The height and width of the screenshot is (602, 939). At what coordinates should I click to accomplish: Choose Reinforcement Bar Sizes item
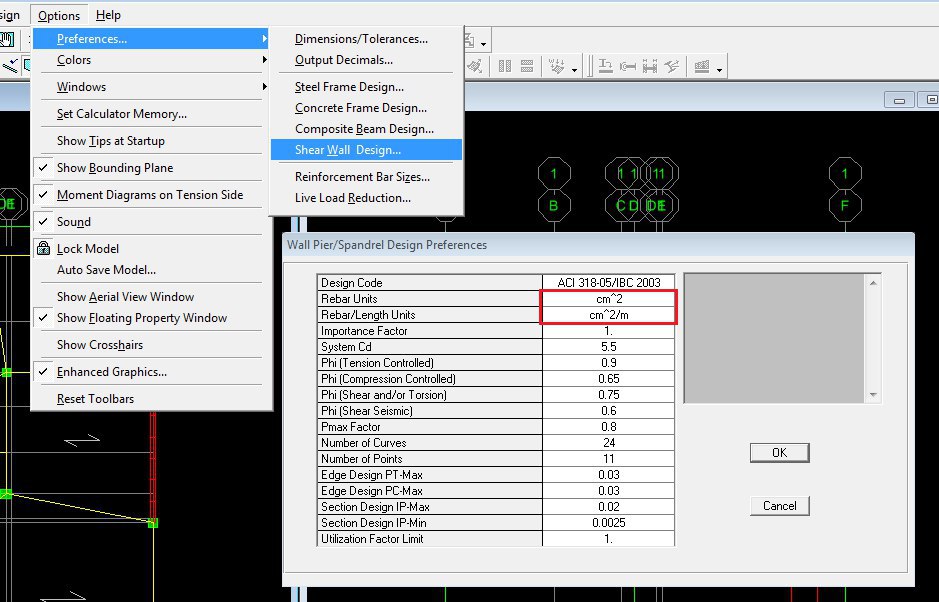366,177
